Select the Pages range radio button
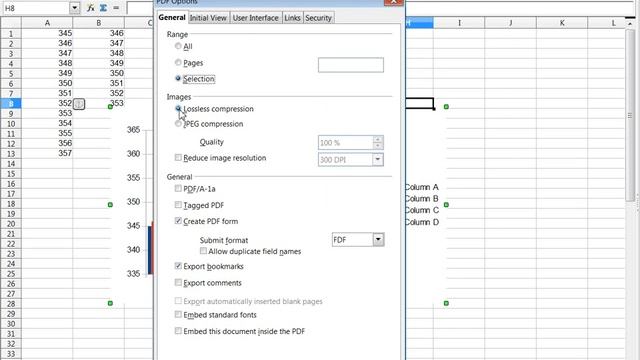 tap(178, 62)
